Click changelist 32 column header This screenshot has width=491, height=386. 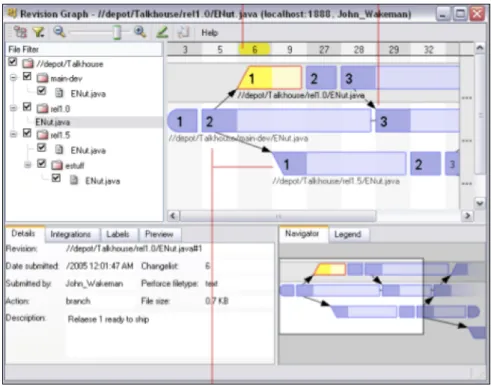[429, 50]
